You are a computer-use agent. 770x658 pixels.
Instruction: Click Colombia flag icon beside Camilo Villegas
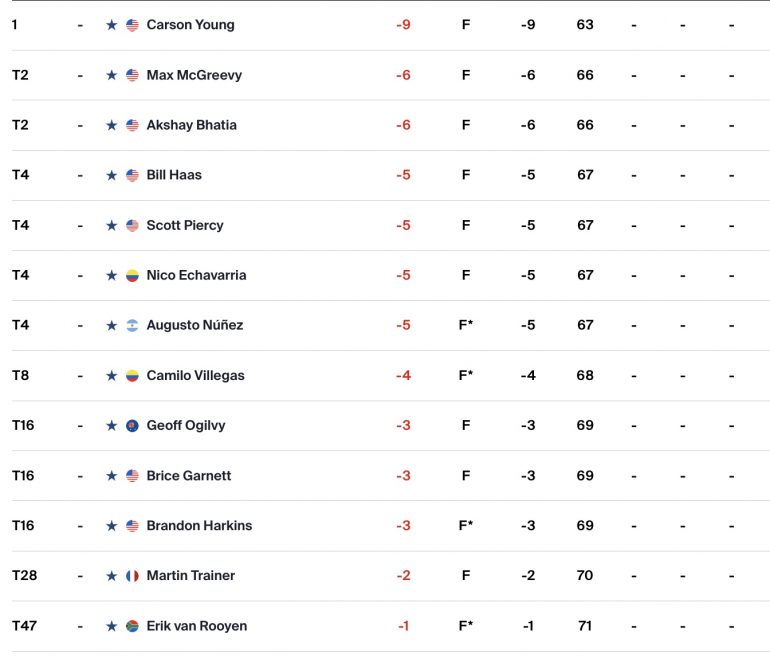tap(132, 376)
